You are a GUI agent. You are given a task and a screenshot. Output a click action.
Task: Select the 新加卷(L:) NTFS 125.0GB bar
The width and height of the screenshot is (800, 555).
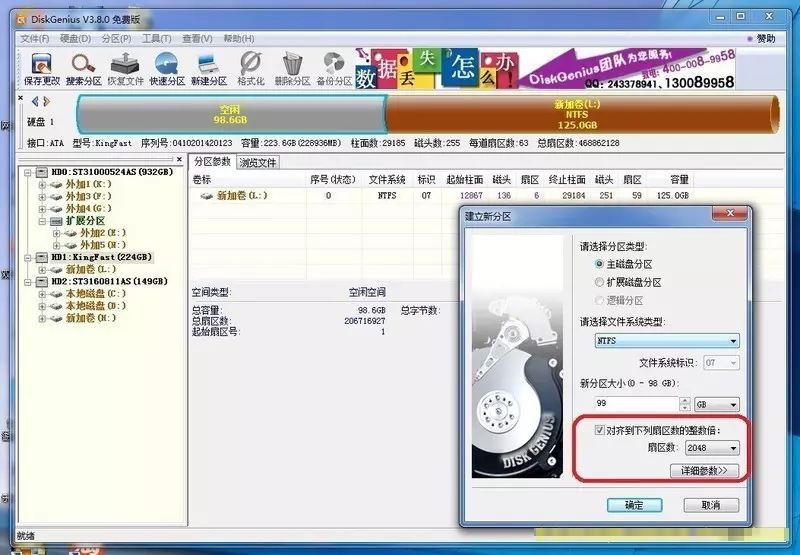(x=581, y=114)
